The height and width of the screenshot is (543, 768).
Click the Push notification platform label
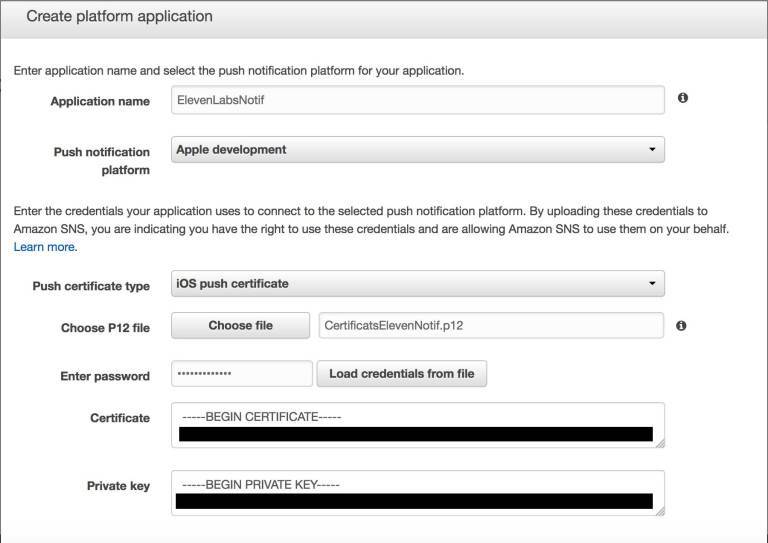click(x=102, y=160)
